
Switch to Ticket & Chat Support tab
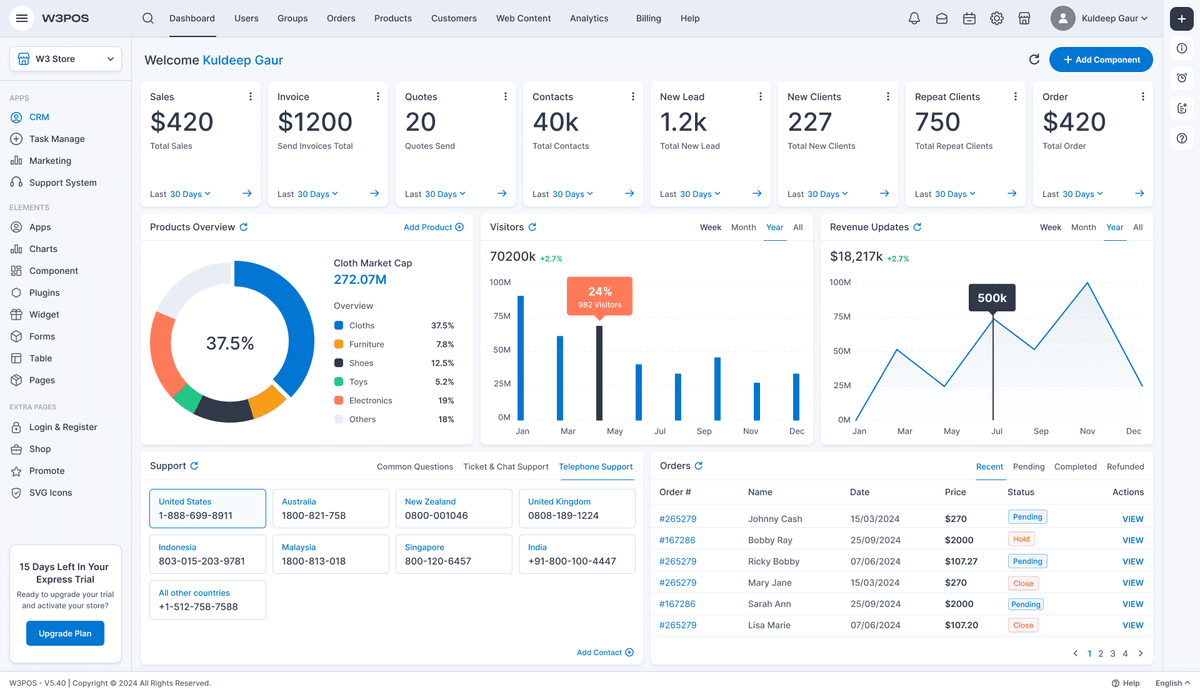tap(506, 467)
